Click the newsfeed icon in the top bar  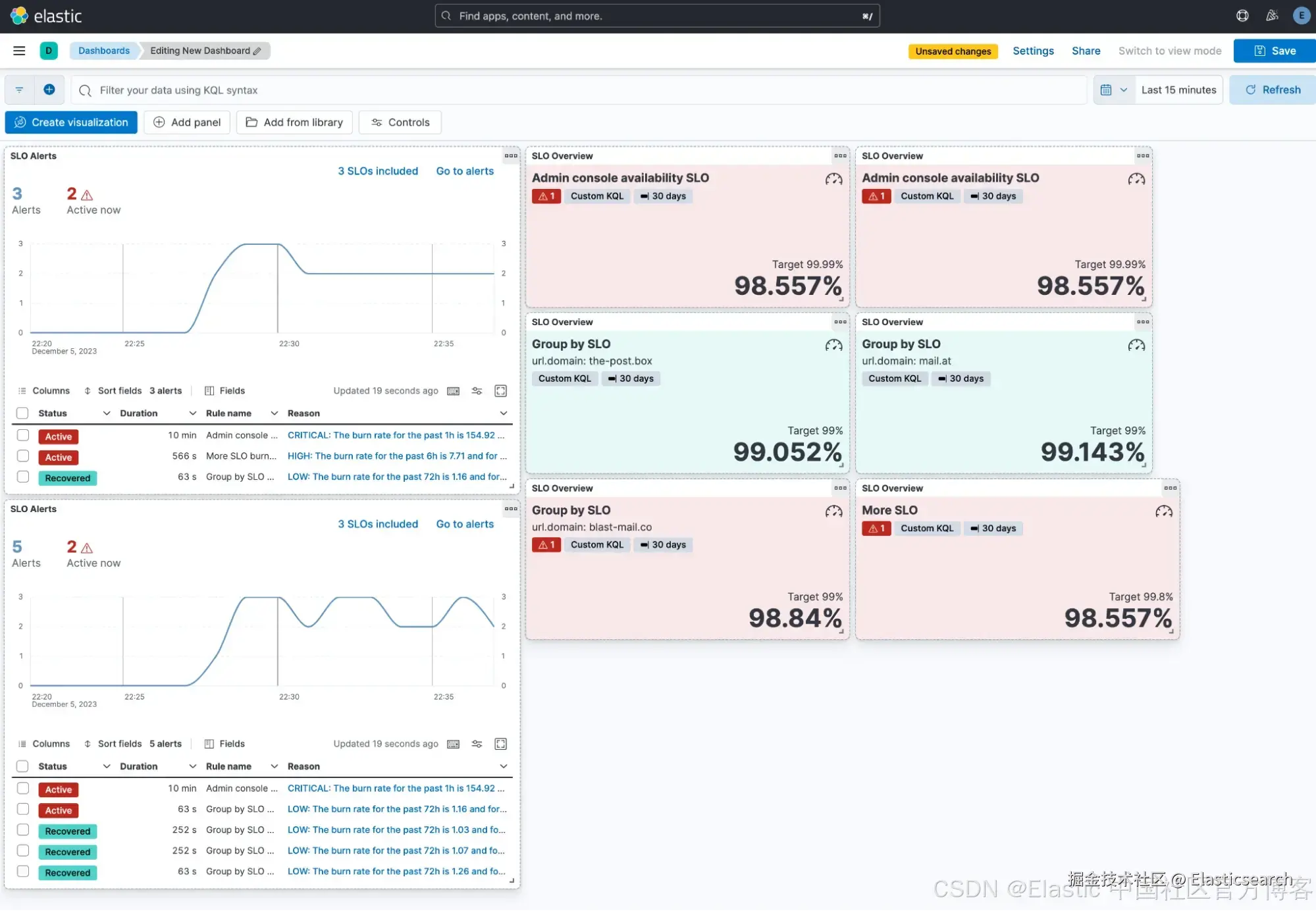pos(1272,16)
